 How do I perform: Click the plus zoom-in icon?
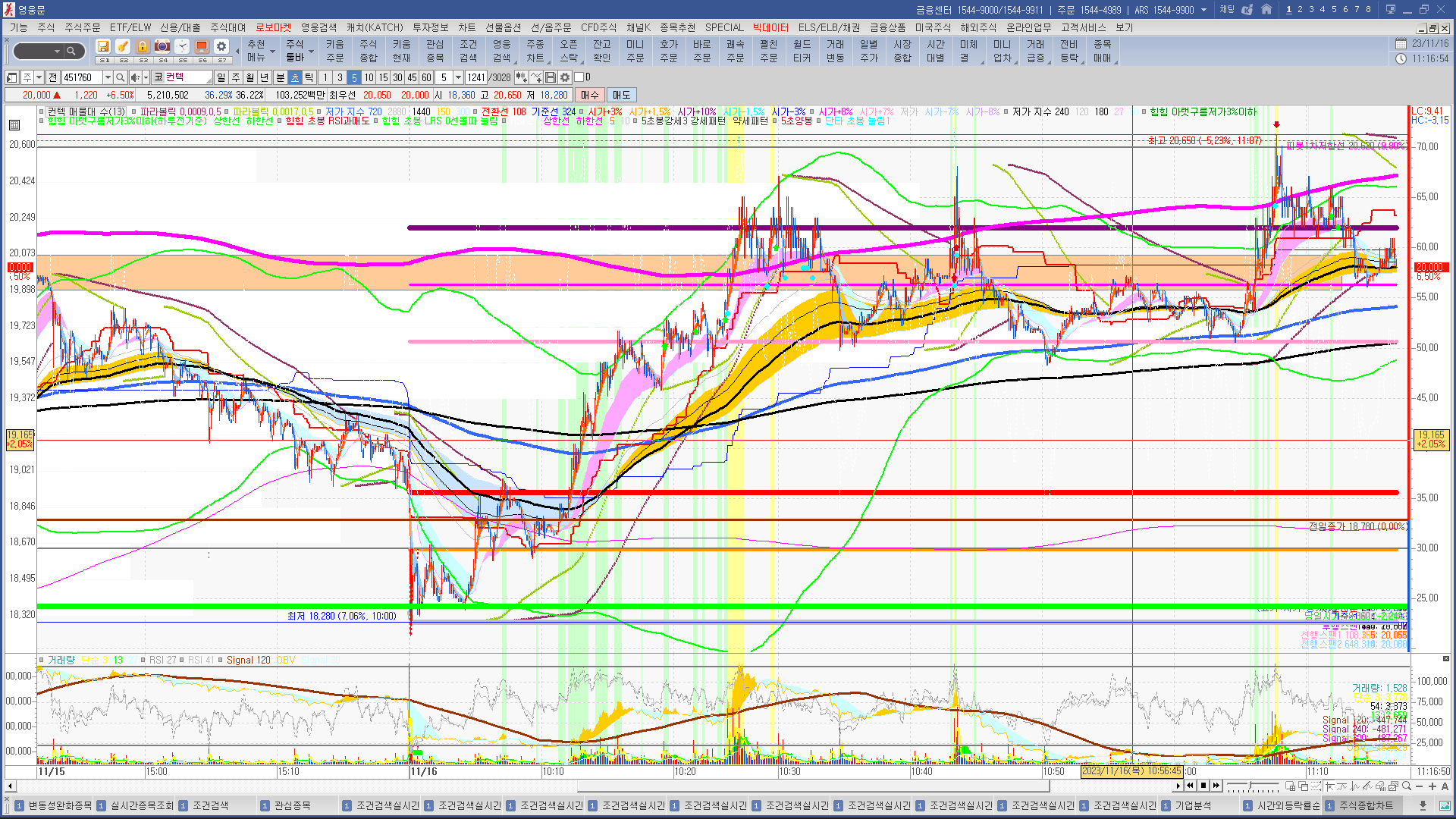[1432, 786]
